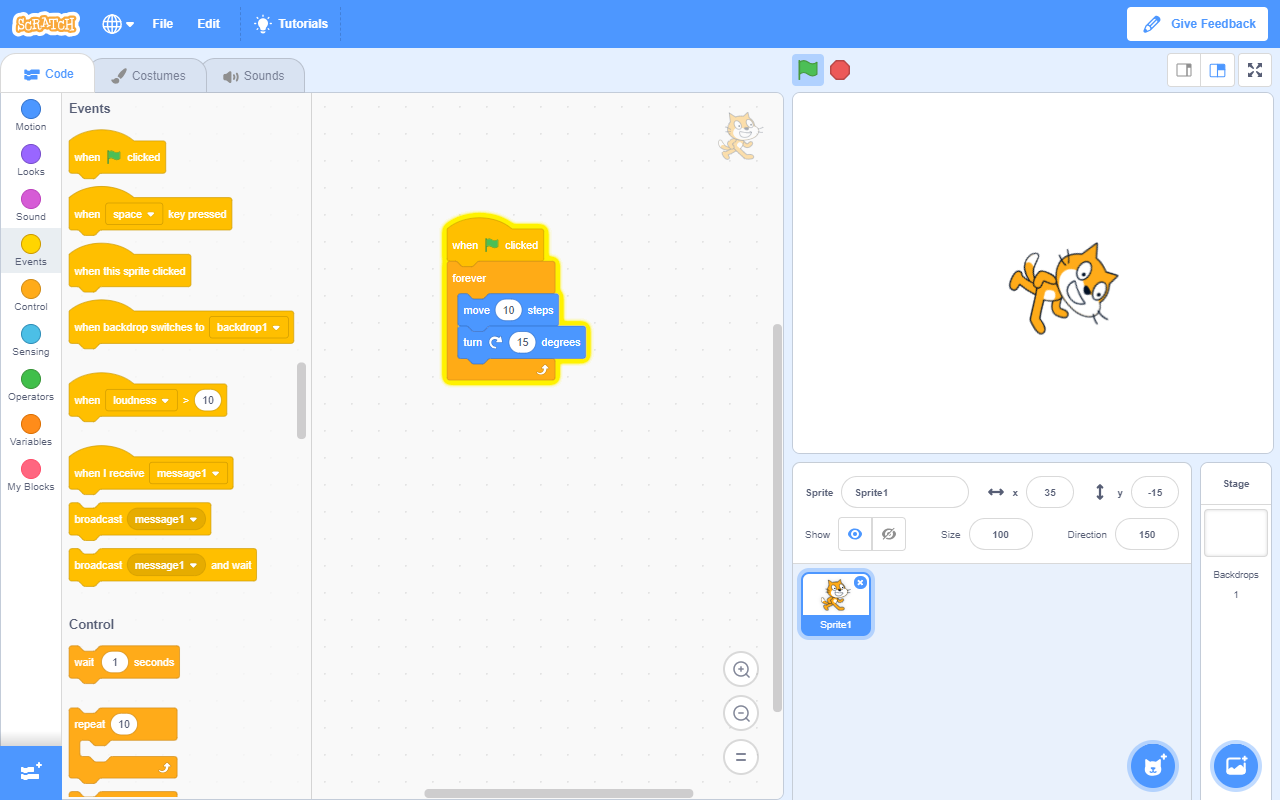Open the File menu
The image size is (1280, 800).
[x=163, y=23]
